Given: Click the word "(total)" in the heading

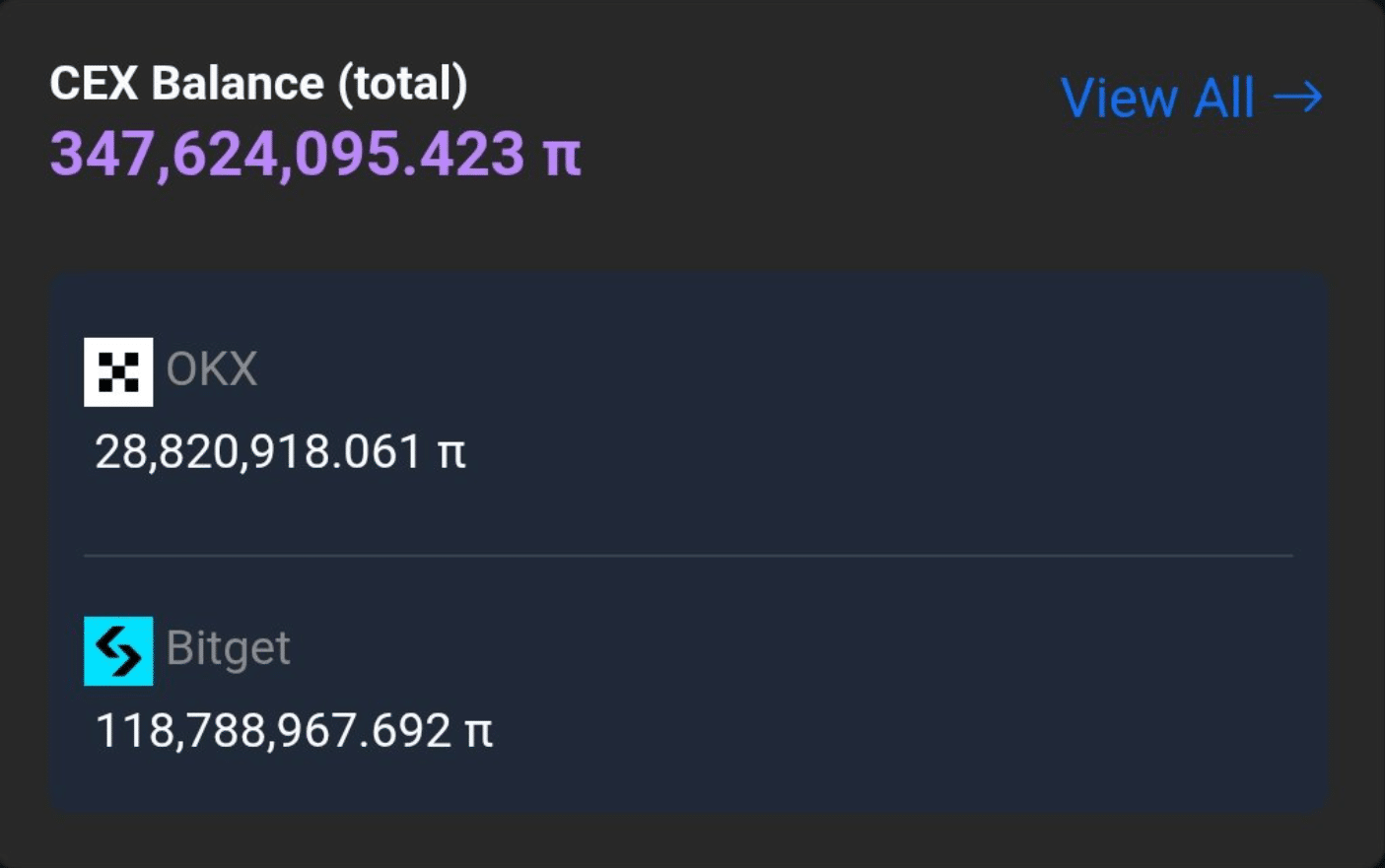Looking at the screenshot, I should pos(402,83).
